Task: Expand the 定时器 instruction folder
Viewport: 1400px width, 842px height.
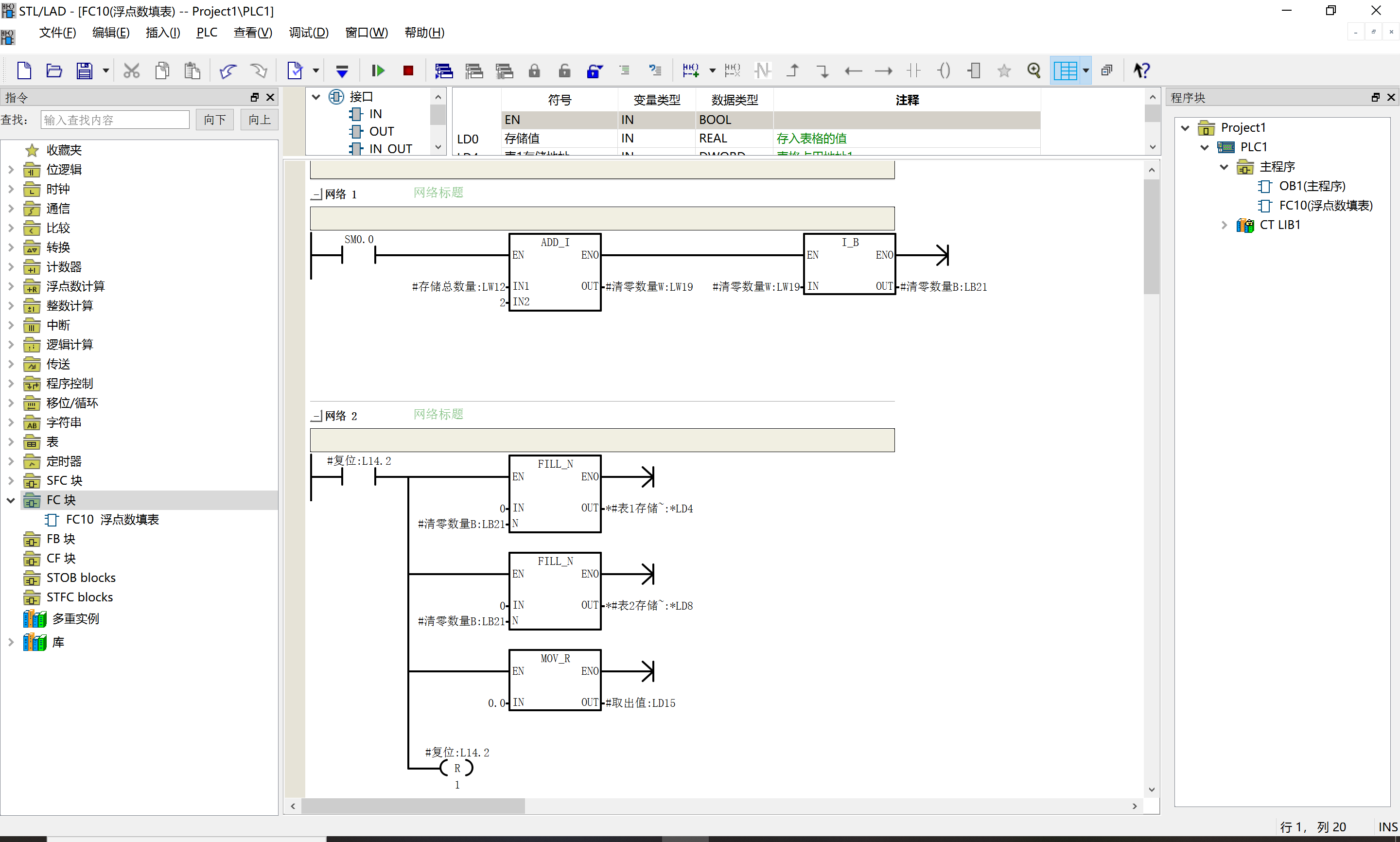Action: tap(11, 461)
